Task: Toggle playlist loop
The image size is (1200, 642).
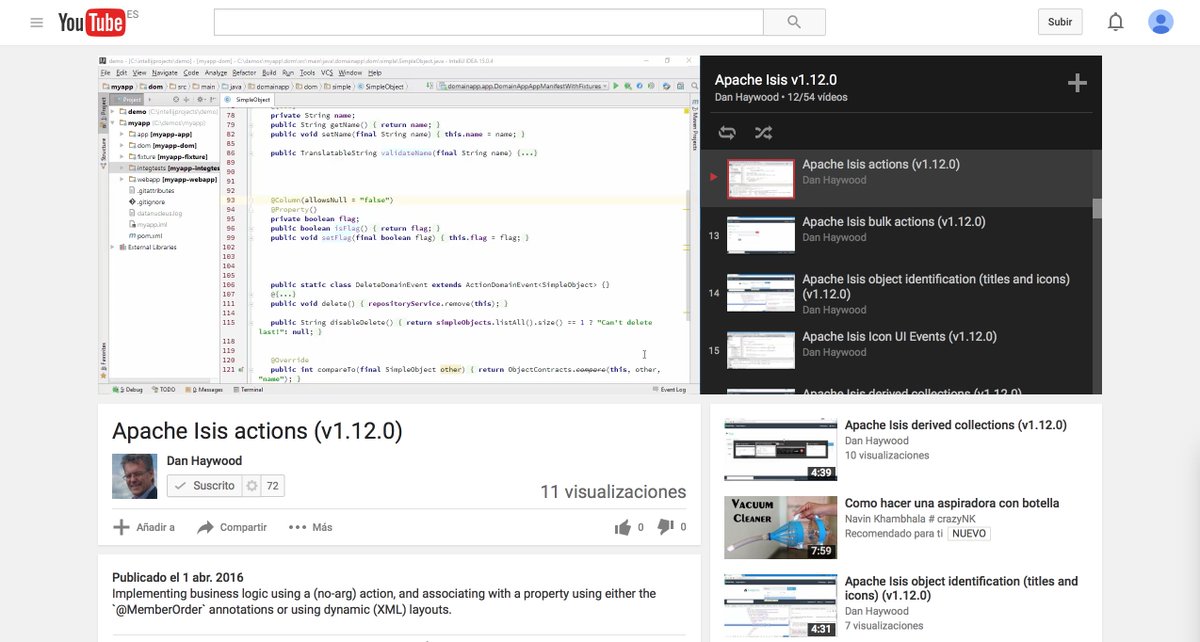Action: click(727, 133)
